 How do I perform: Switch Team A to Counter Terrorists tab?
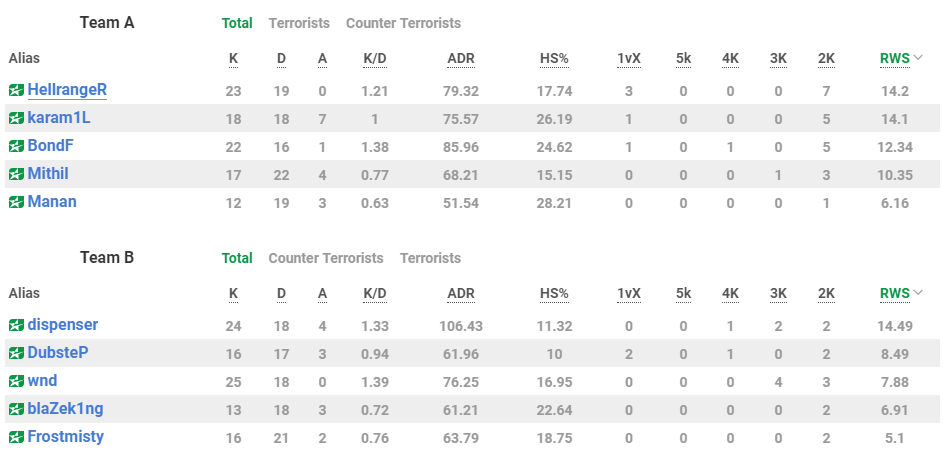[403, 23]
